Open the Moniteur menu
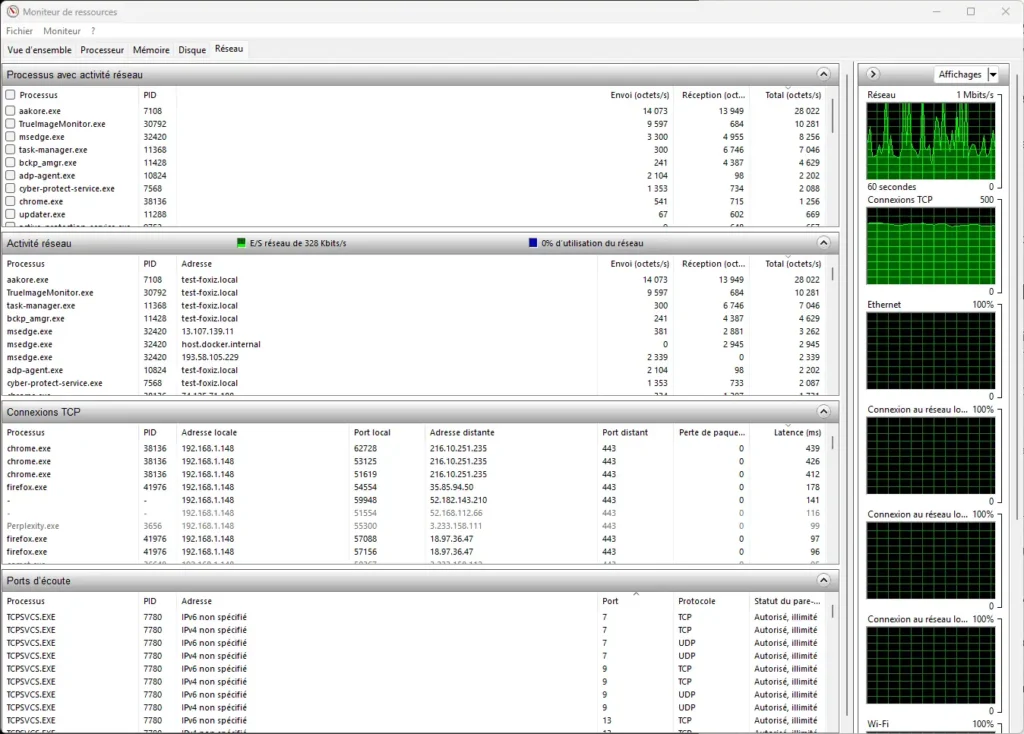 pos(62,31)
